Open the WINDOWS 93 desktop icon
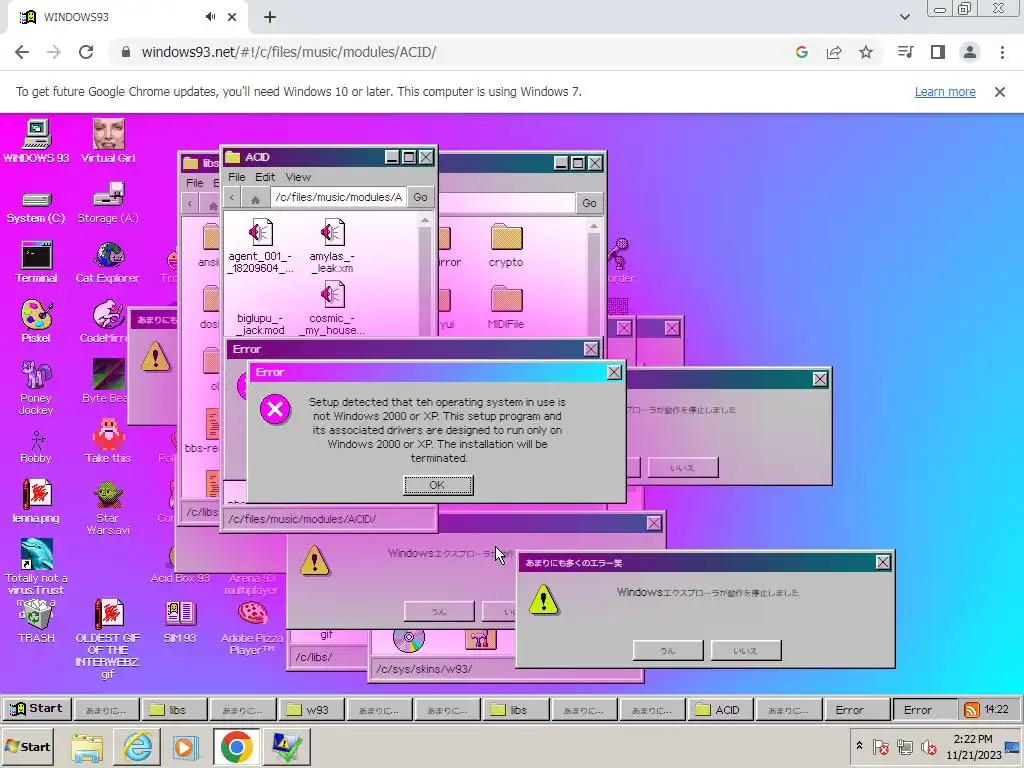The height and width of the screenshot is (768, 1024). pos(37,140)
